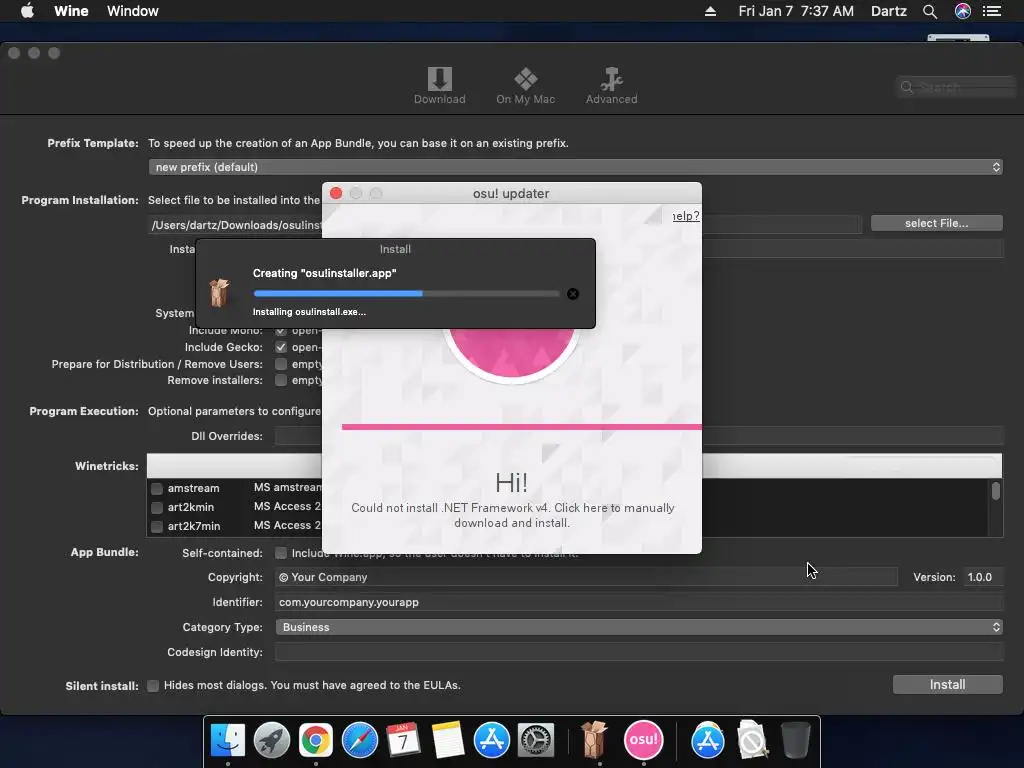
Task: Open Wine crate app in dock
Action: pos(594,741)
